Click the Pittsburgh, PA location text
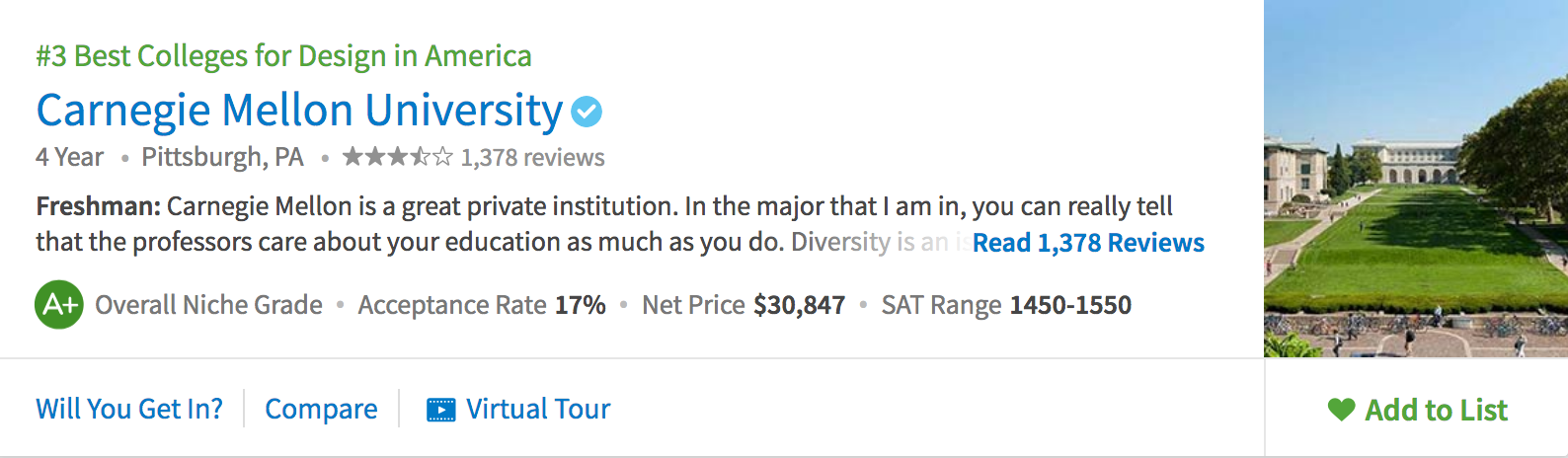 [222, 157]
